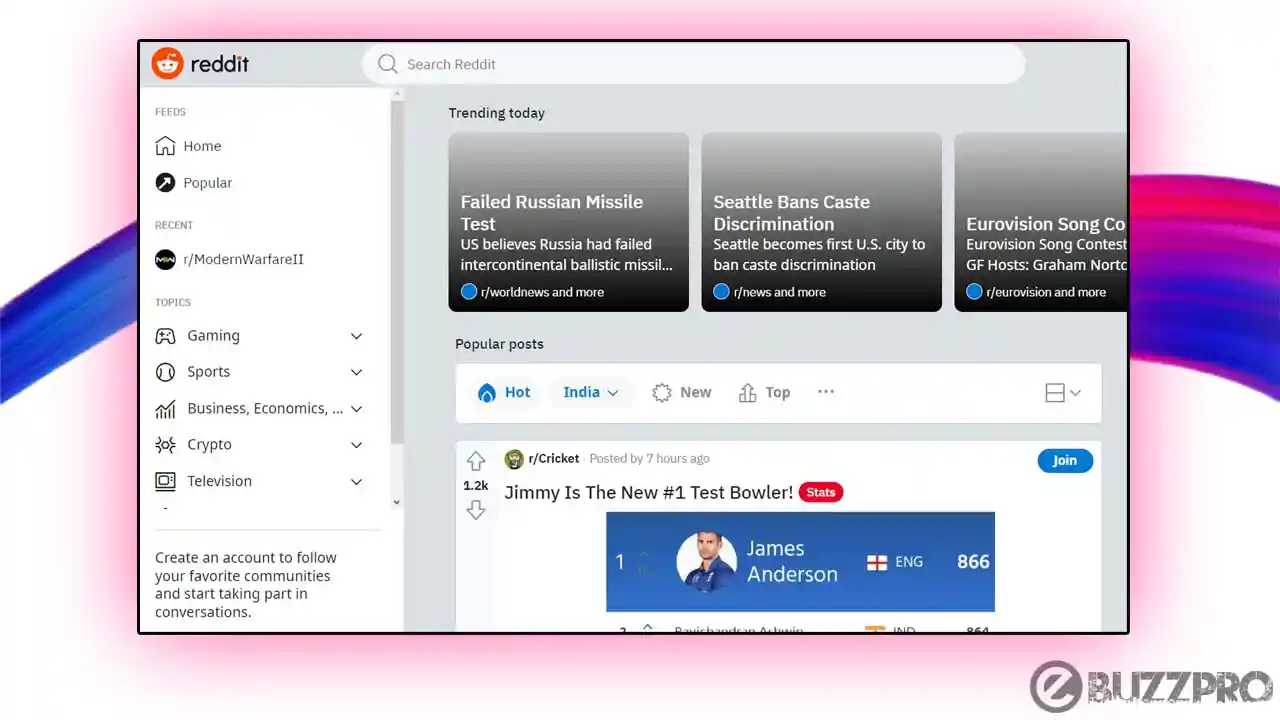Open Failed Russian Missile Test trending card
The height and width of the screenshot is (720, 1280).
[568, 222]
